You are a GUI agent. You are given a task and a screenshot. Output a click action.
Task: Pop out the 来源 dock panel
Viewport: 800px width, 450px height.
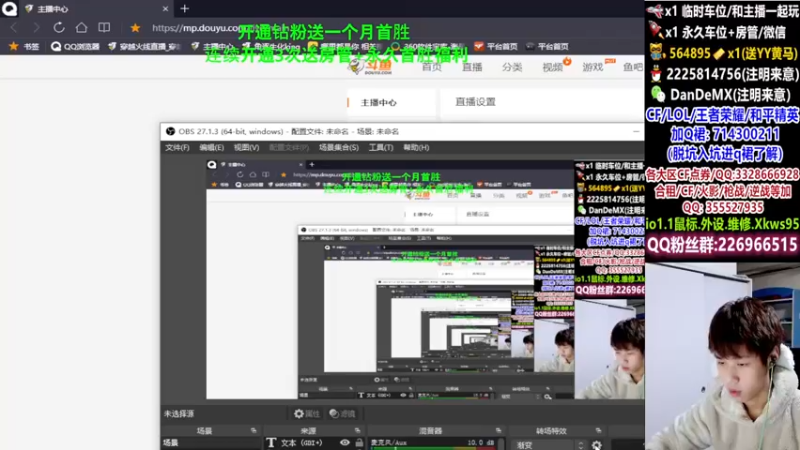pyautogui.click(x=358, y=431)
